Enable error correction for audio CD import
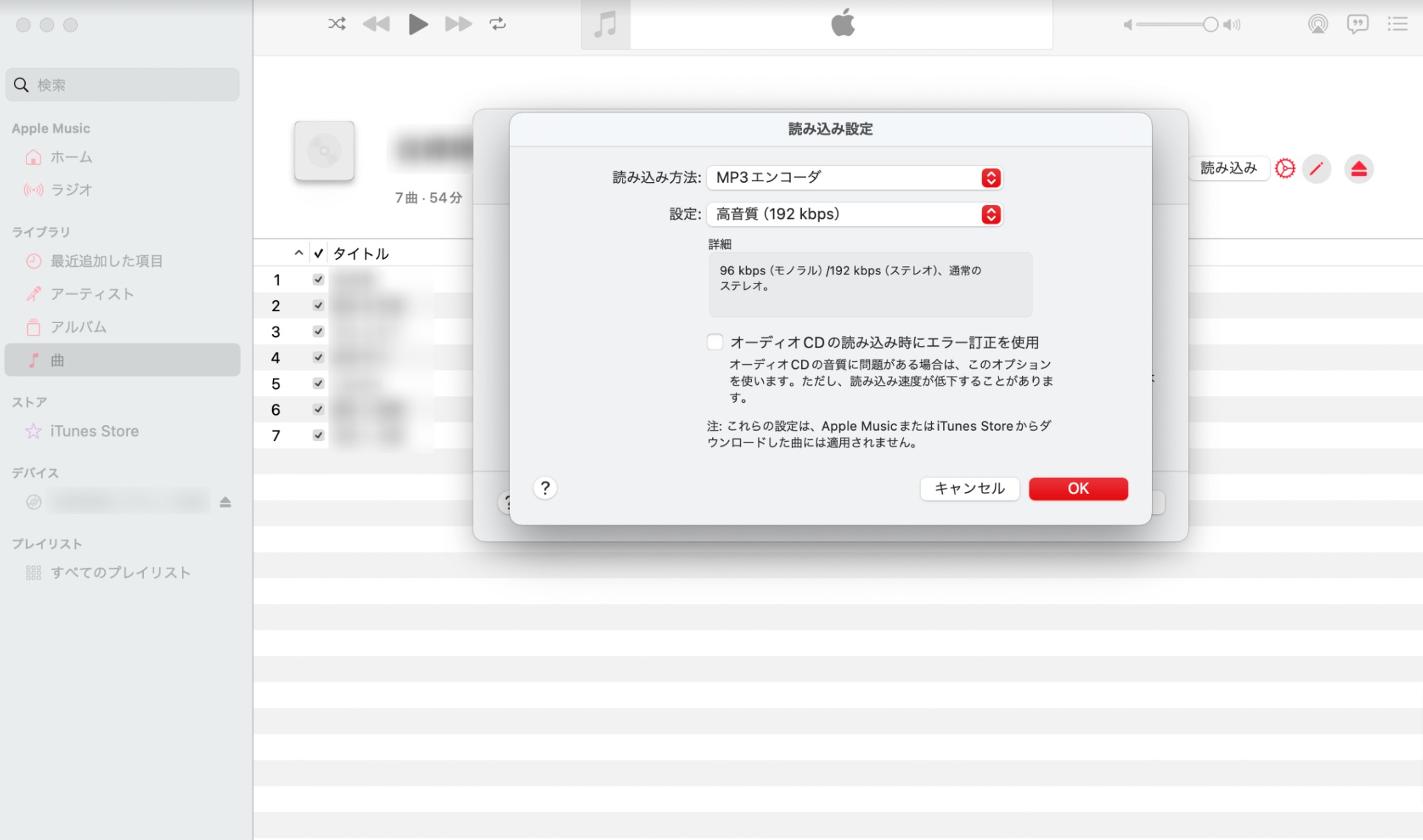The height and width of the screenshot is (840, 1423). 715,342
